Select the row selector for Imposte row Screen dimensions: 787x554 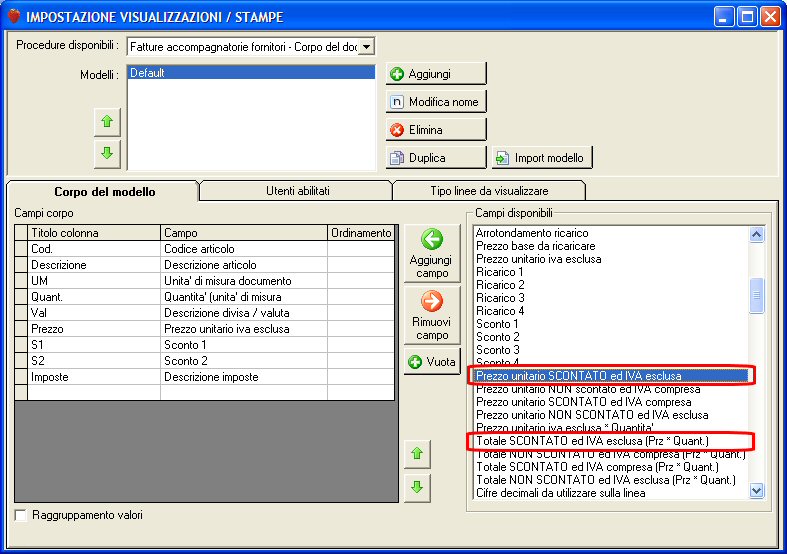[21, 377]
